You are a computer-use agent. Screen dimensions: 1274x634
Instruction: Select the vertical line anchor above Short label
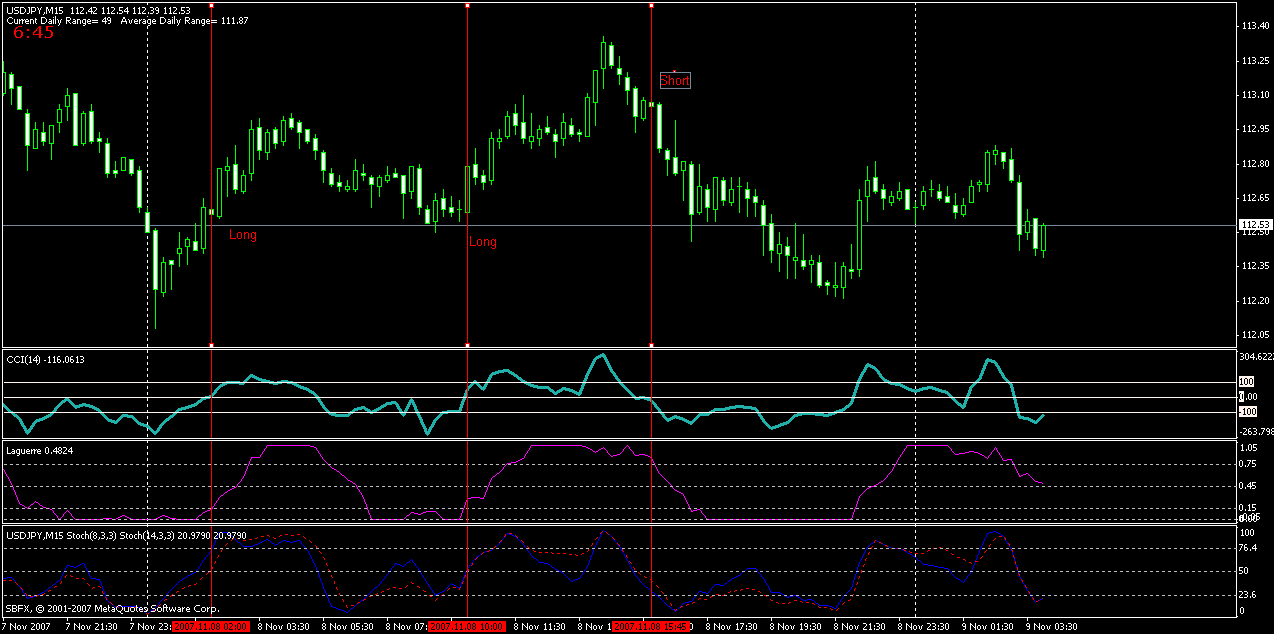click(x=653, y=6)
